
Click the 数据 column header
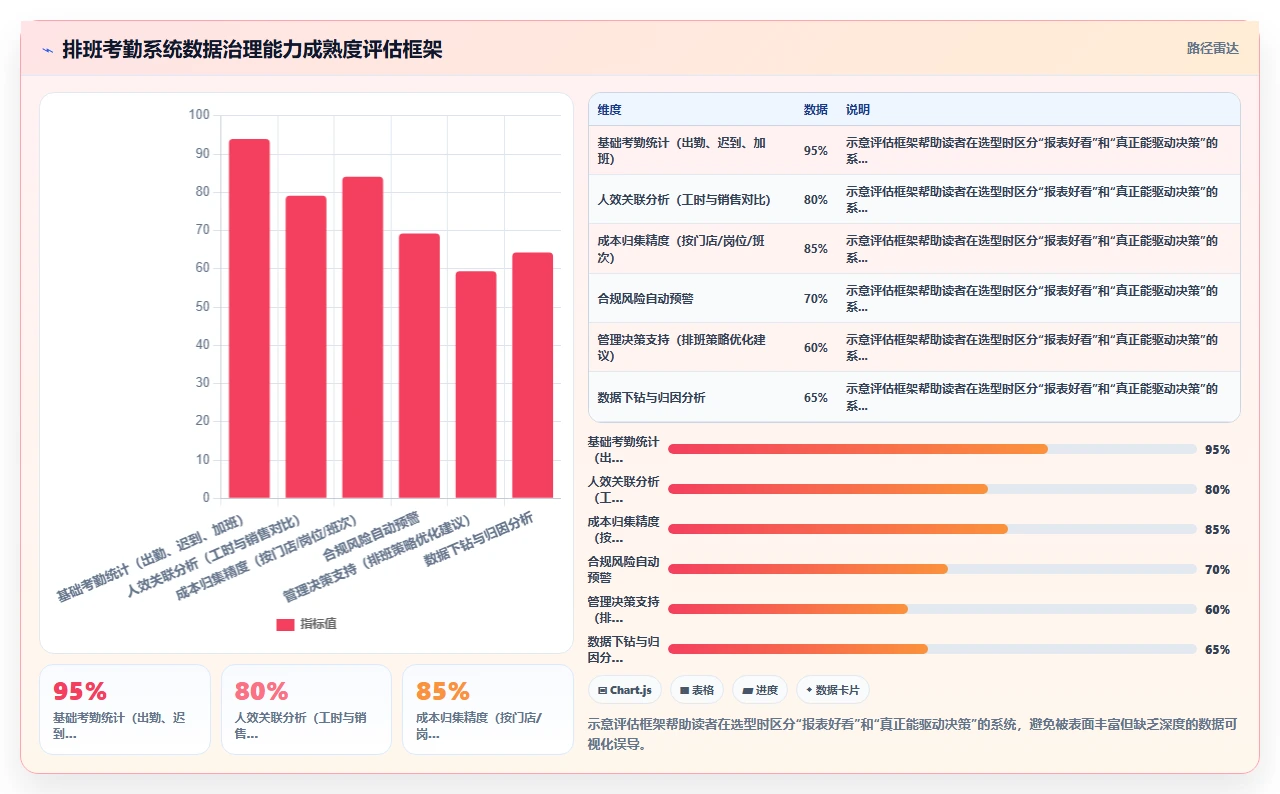(x=816, y=110)
